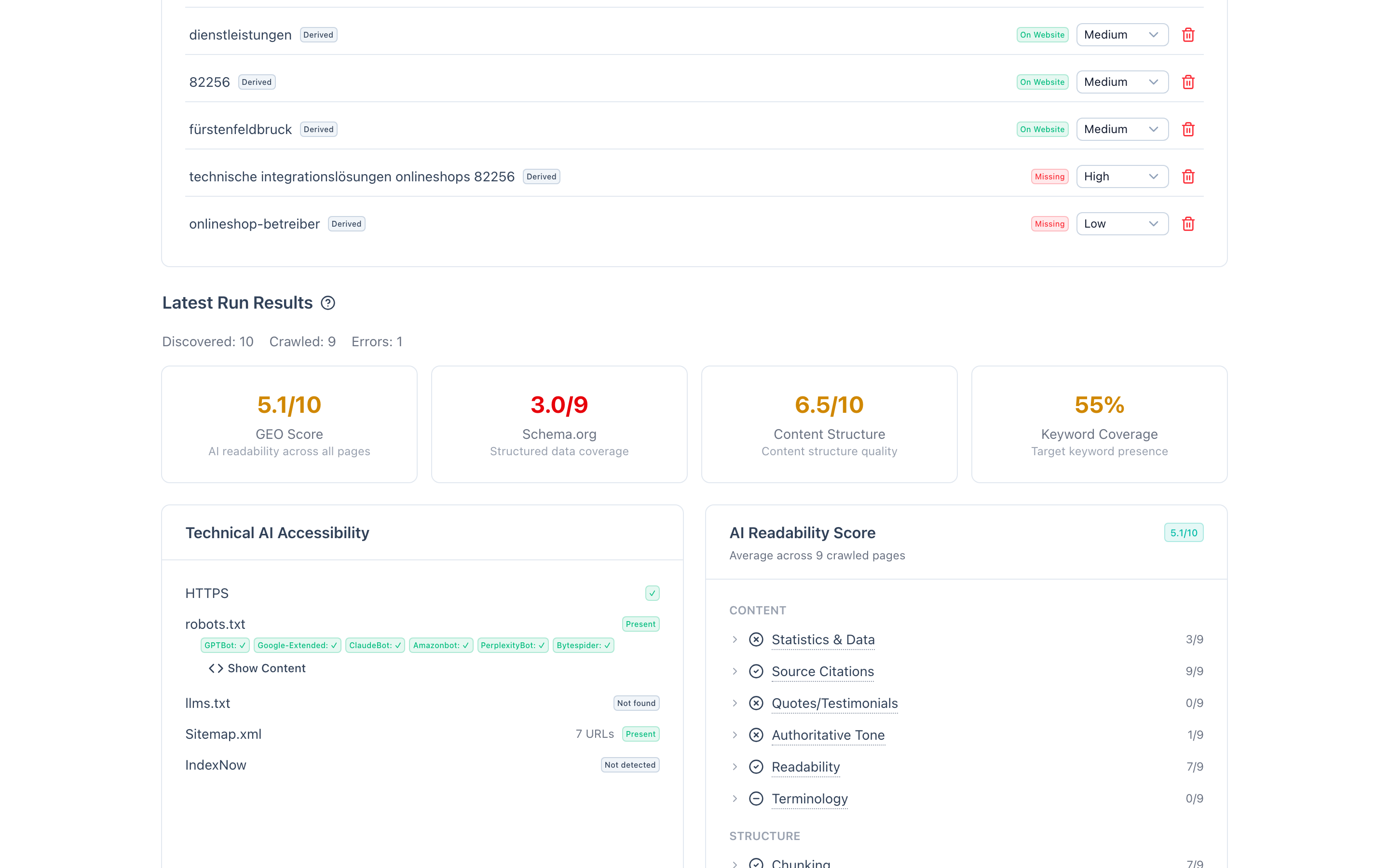Click help icon beside Latest Run Results
The height and width of the screenshot is (868, 1389).
pos(328,303)
